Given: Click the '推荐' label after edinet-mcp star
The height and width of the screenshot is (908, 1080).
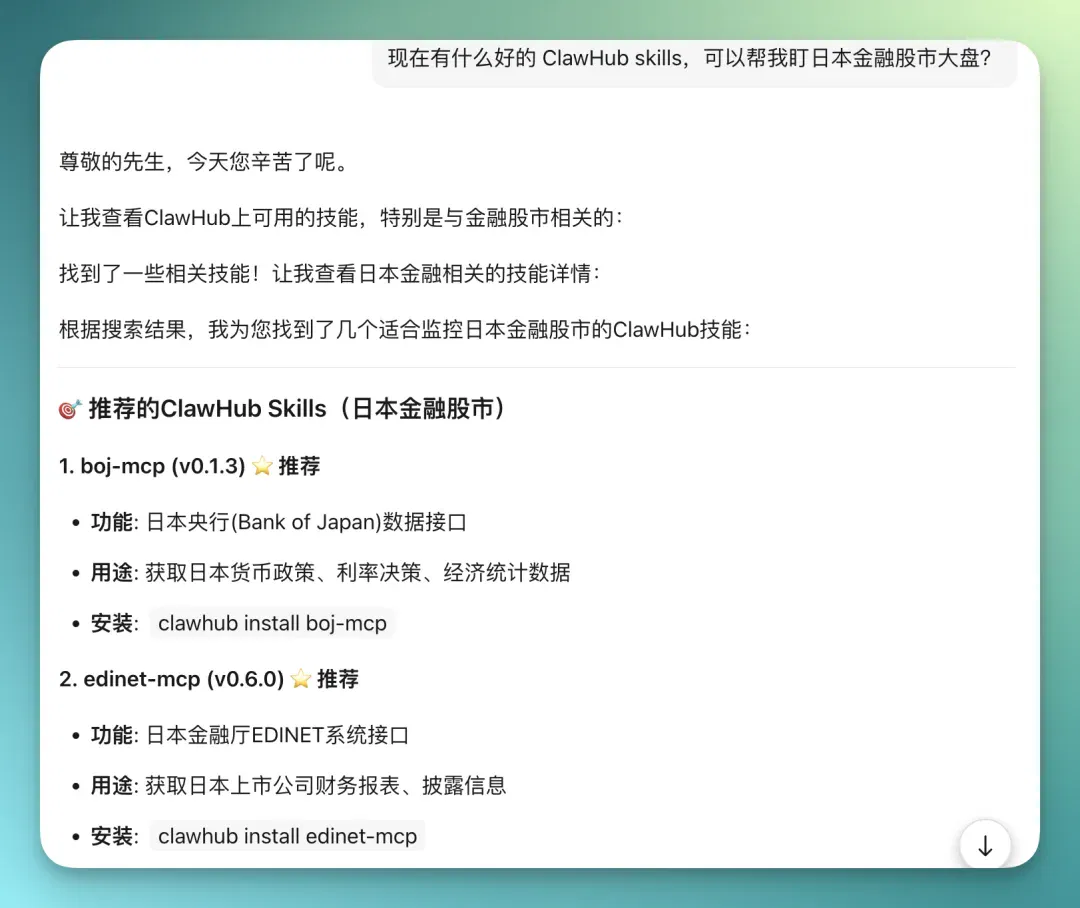Looking at the screenshot, I should pyautogui.click(x=338, y=679).
